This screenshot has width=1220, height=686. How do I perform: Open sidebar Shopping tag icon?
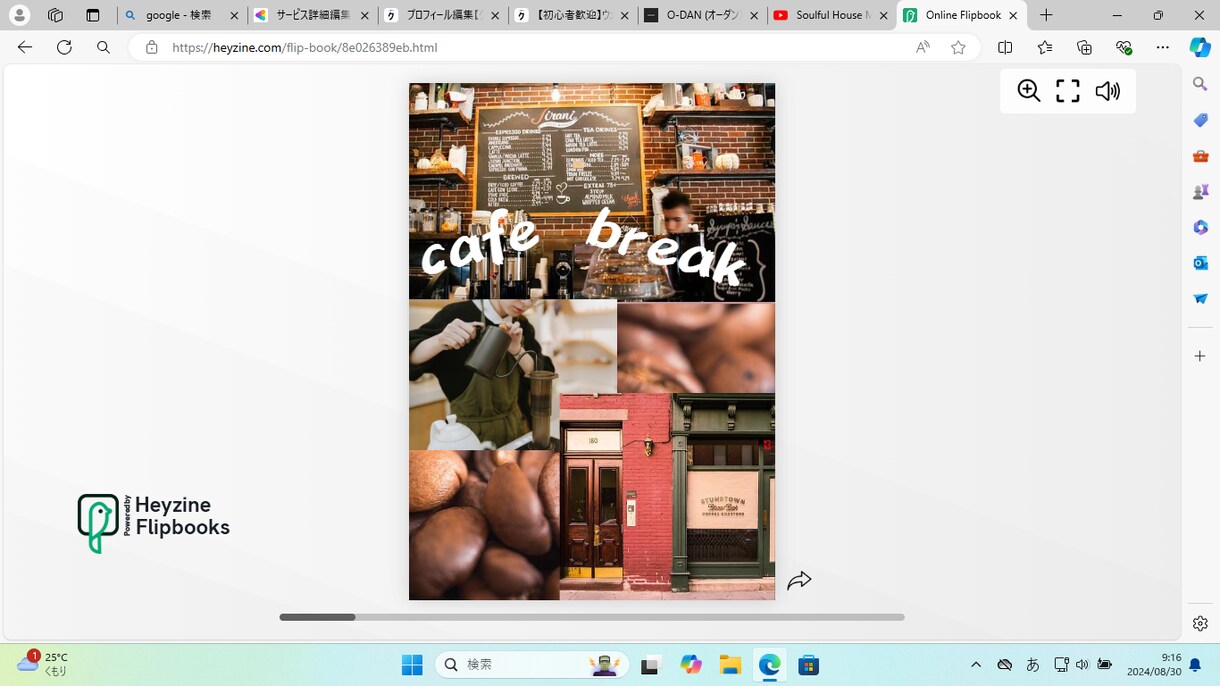[x=1200, y=120]
